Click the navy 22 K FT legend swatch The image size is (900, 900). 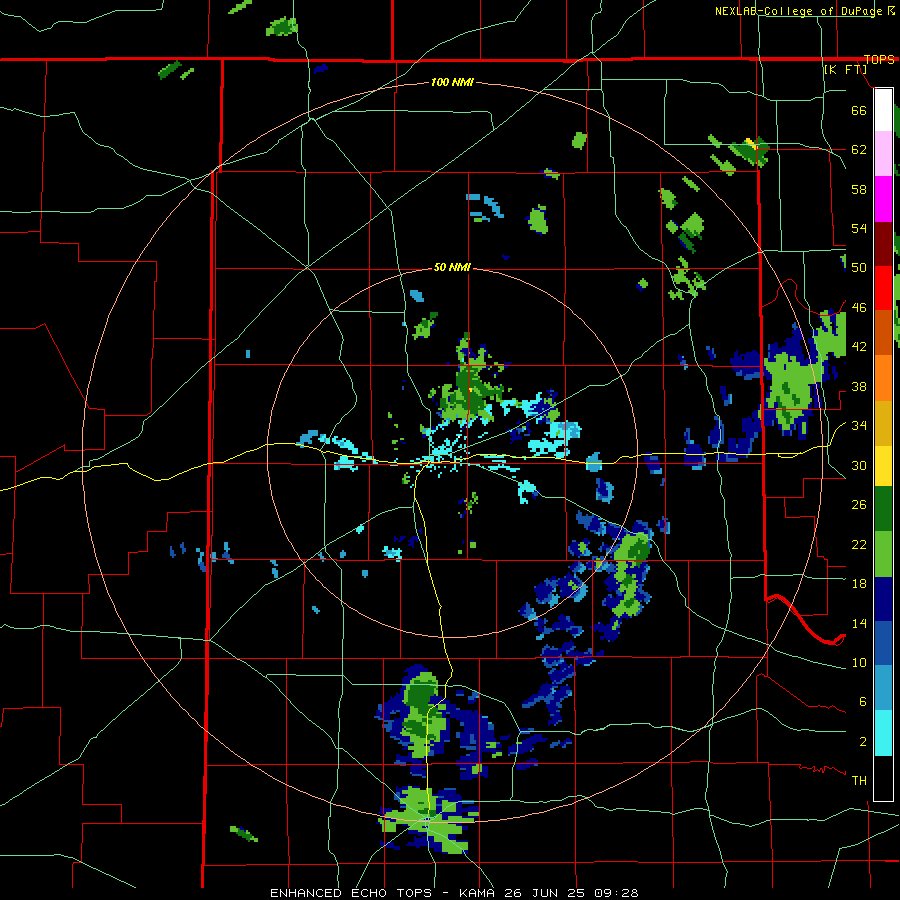click(x=883, y=599)
